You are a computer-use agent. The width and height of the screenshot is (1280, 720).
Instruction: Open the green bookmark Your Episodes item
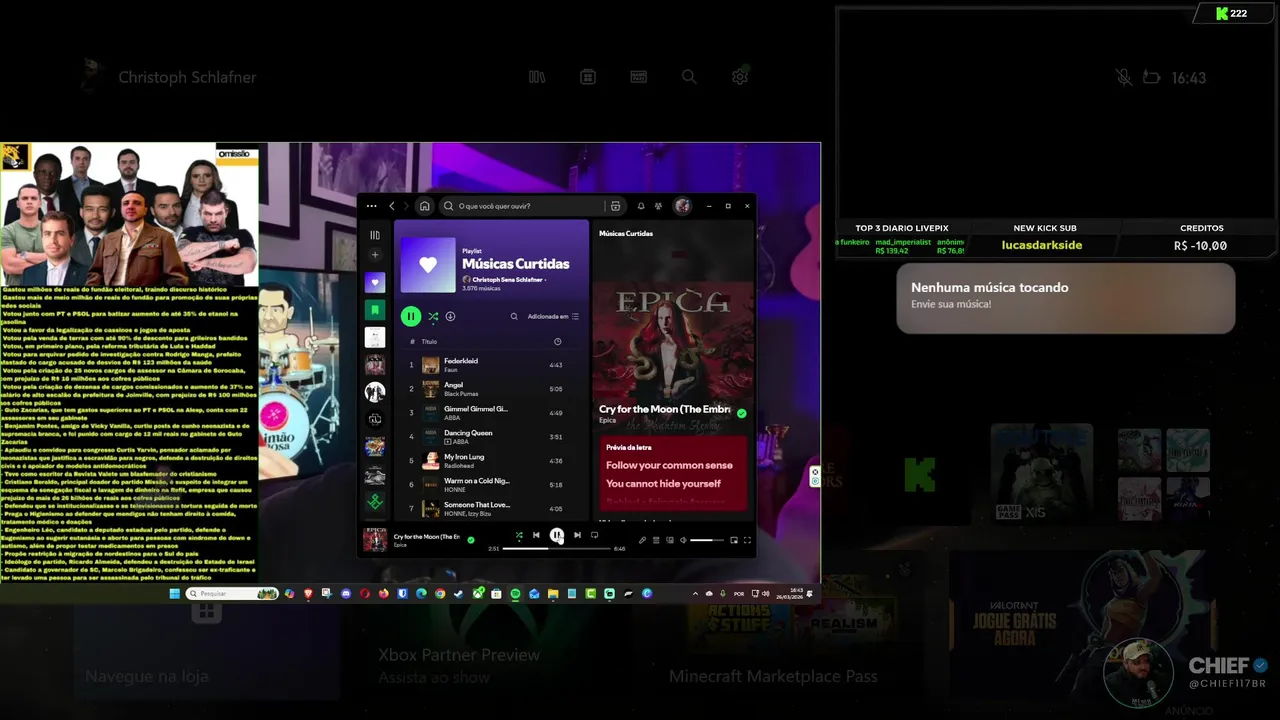(375, 310)
